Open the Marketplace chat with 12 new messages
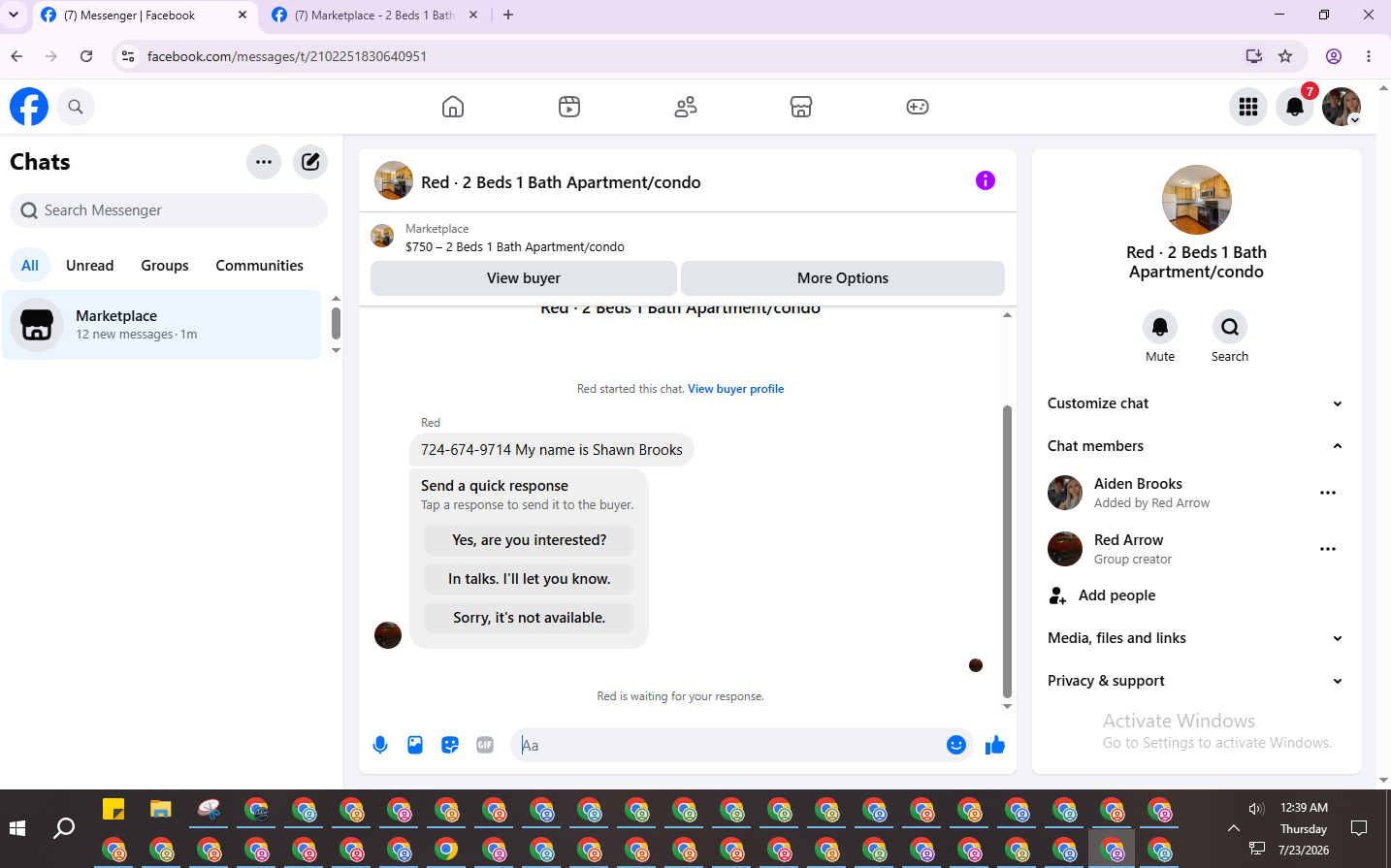The width and height of the screenshot is (1391, 868). point(162,325)
